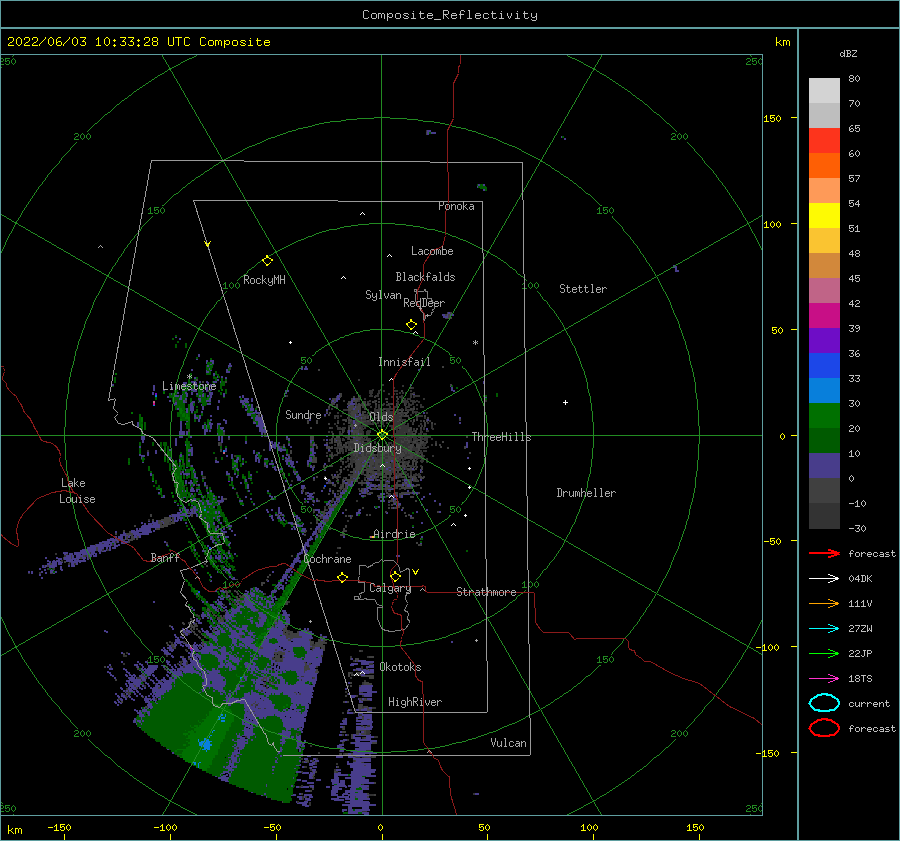Click the Stettler town label
The image size is (900, 841).
coord(583,289)
